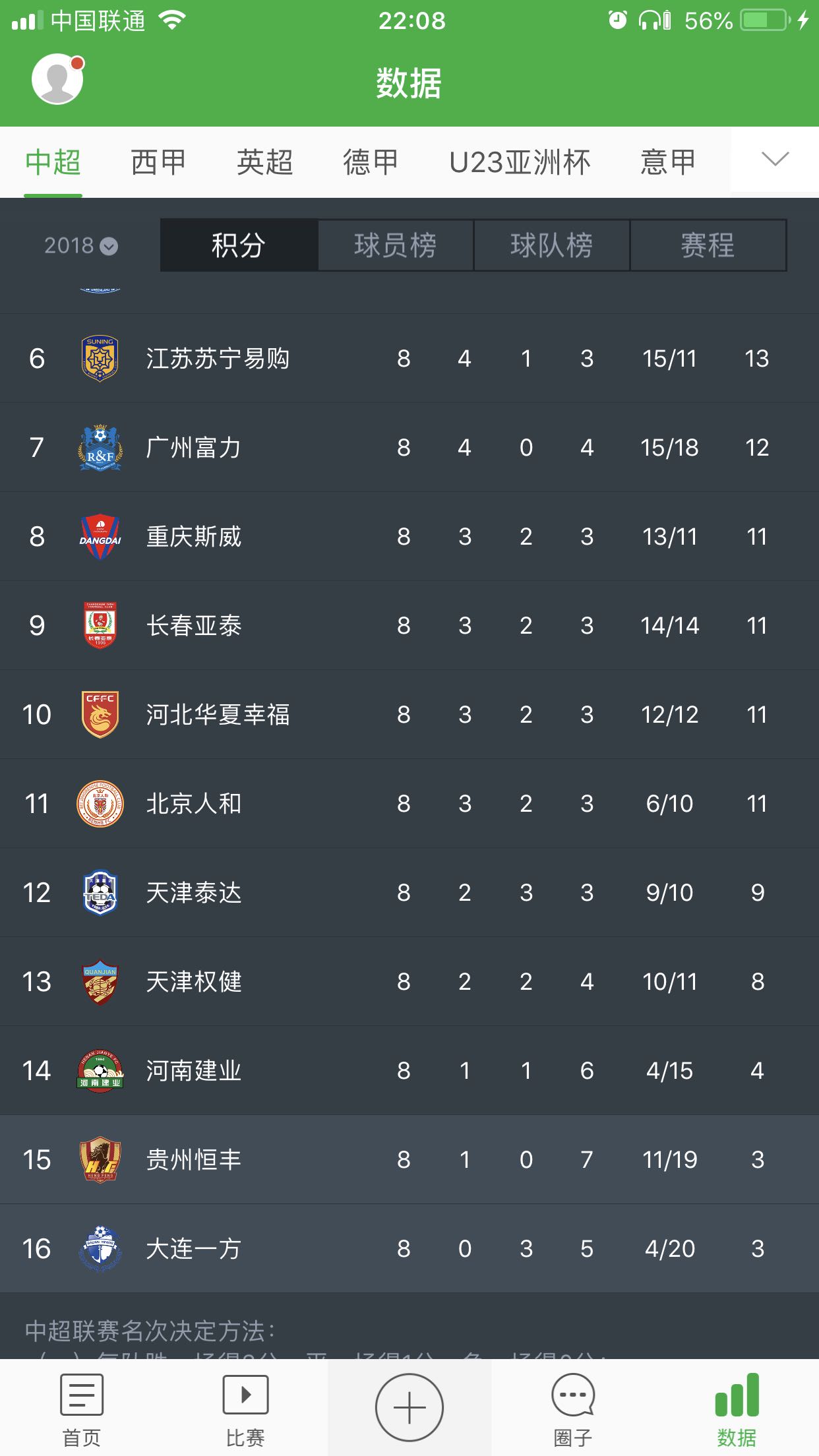Tap the plus add button icon
This screenshot has height=1456, width=819.
point(409,1408)
